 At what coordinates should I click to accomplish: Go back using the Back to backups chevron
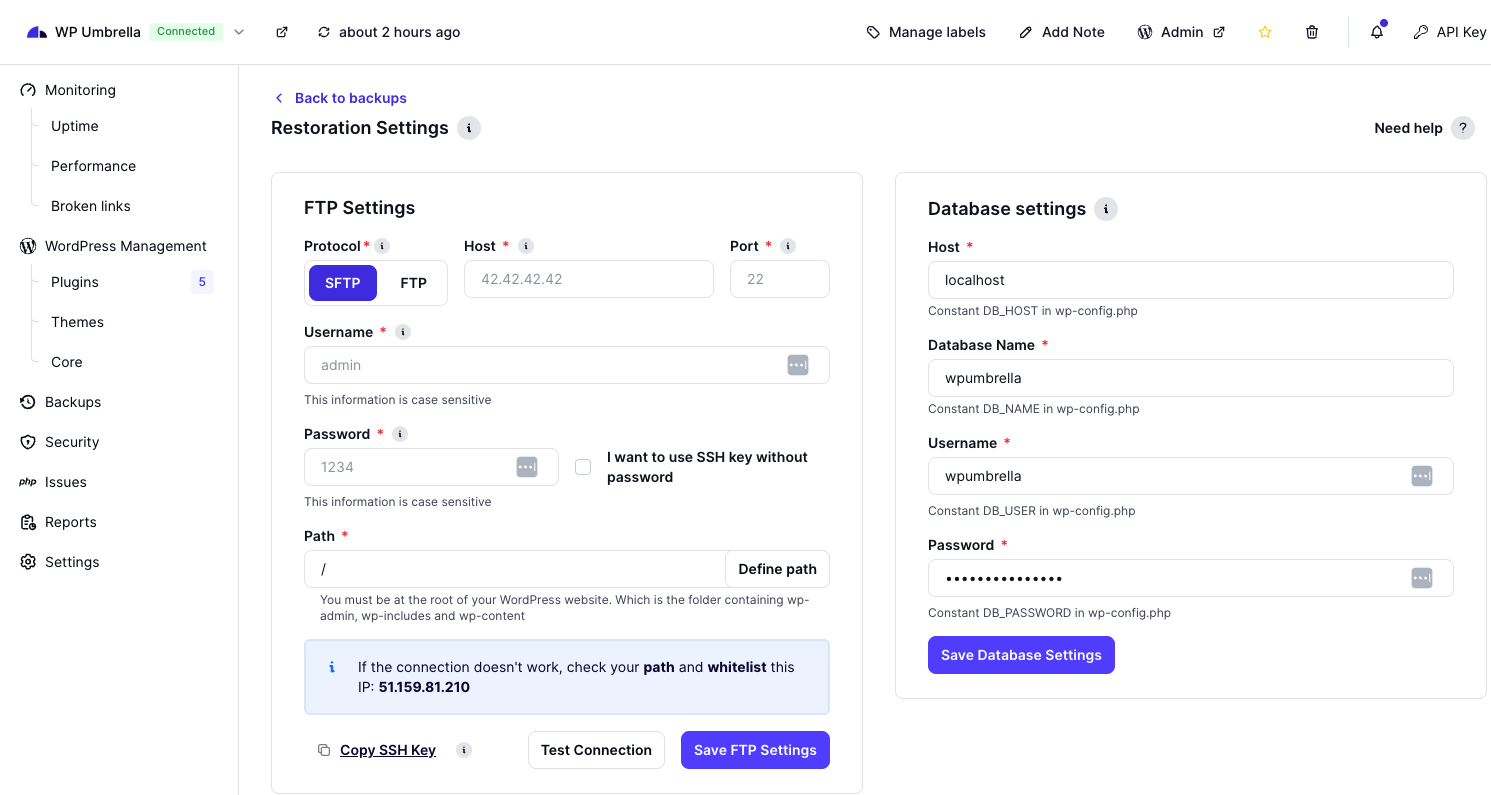[279, 98]
